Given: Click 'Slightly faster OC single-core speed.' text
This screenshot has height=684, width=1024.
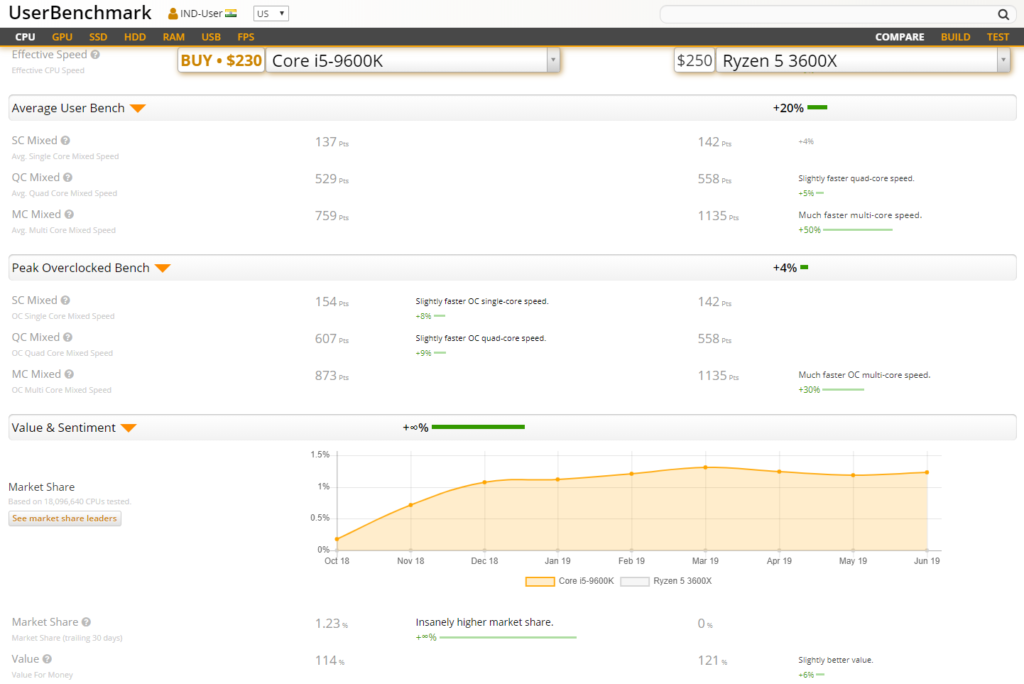Looking at the screenshot, I should click(482, 302).
